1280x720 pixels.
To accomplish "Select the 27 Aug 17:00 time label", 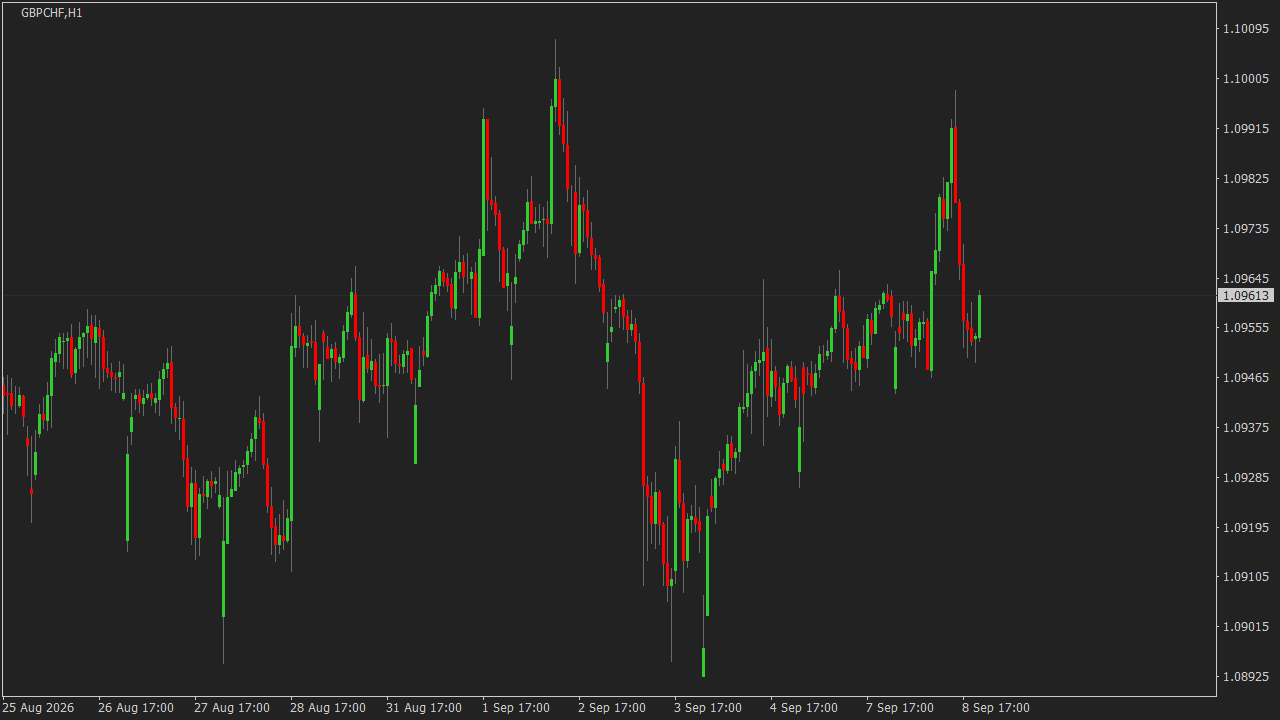I will click(232, 708).
